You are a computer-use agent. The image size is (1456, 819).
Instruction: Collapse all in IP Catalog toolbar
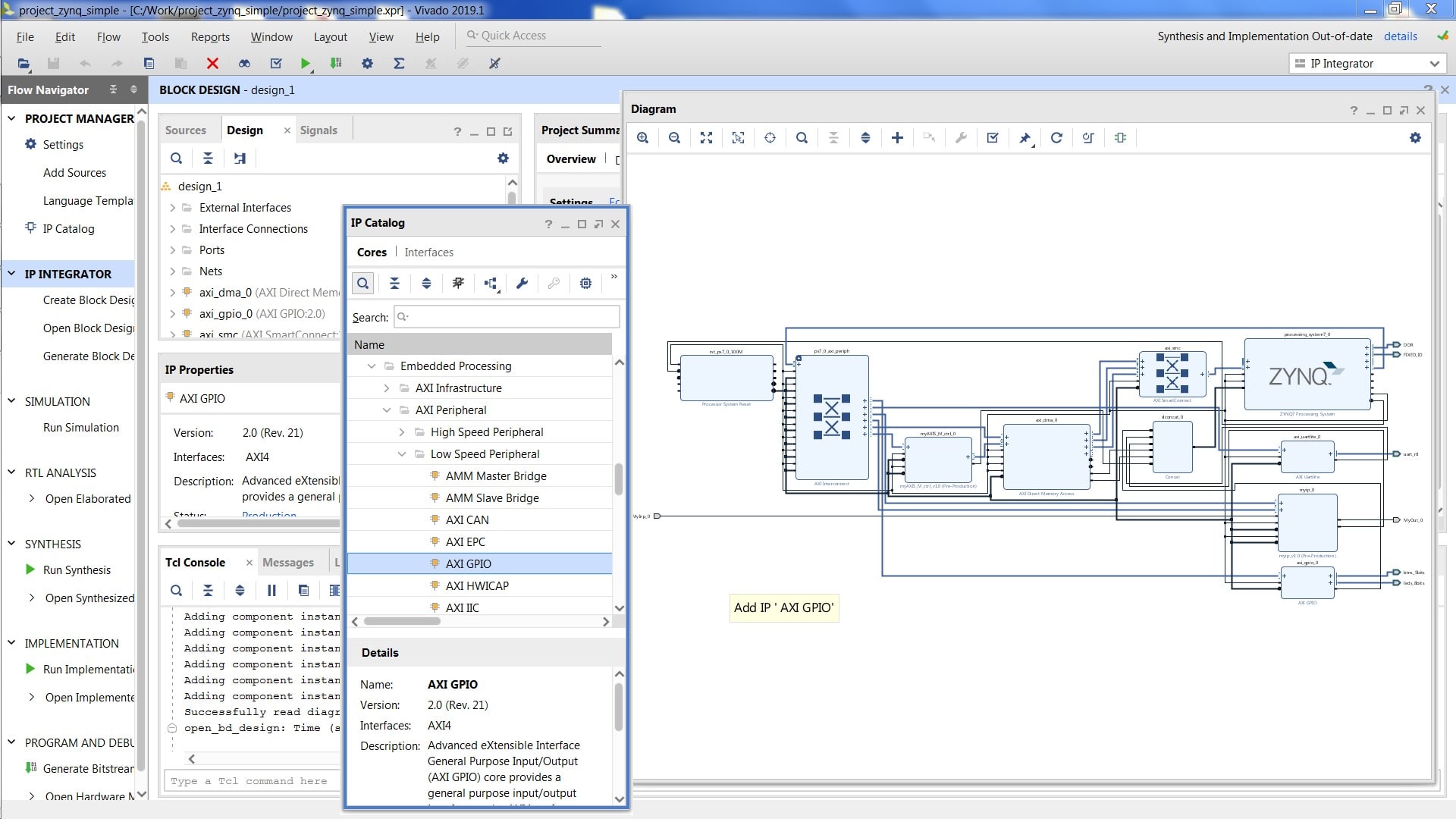[394, 284]
